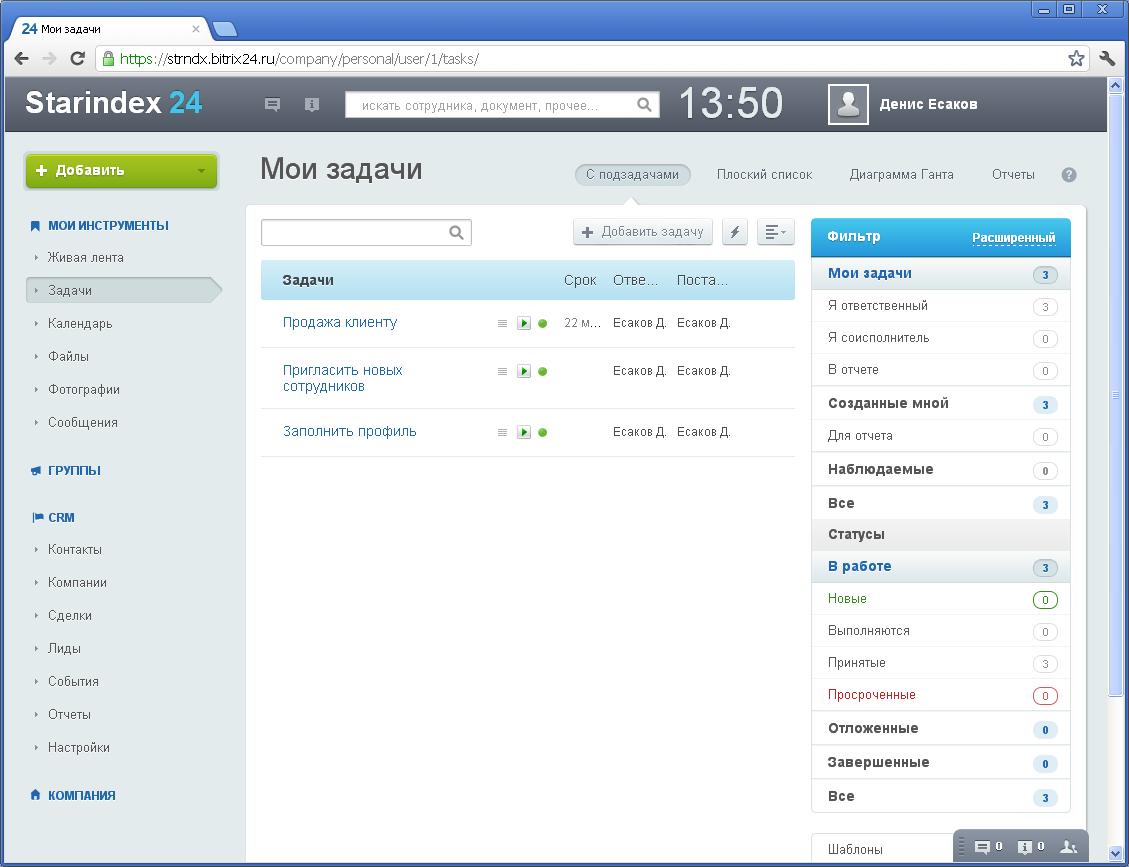
Task: Open menu icon for Пригласить новых сотрудников
Action: 503,371
